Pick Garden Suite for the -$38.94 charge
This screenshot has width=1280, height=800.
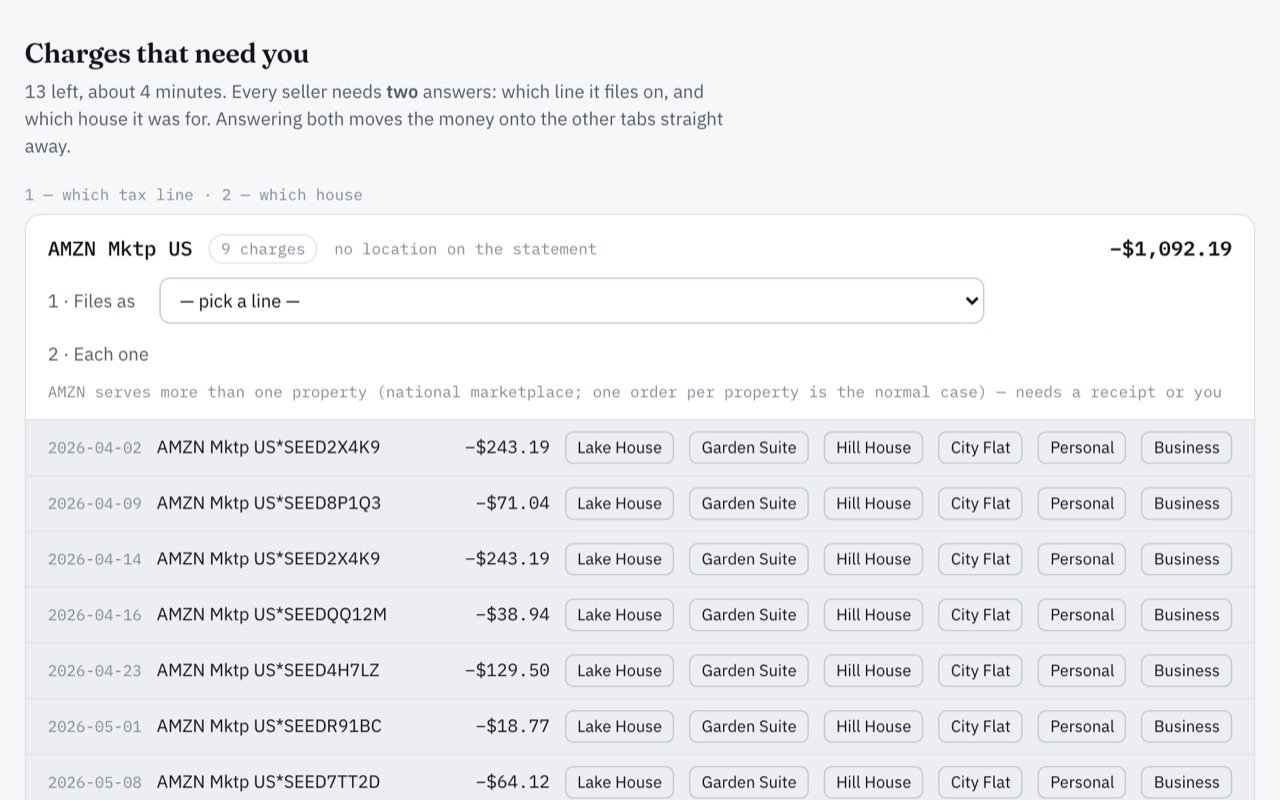coord(749,615)
